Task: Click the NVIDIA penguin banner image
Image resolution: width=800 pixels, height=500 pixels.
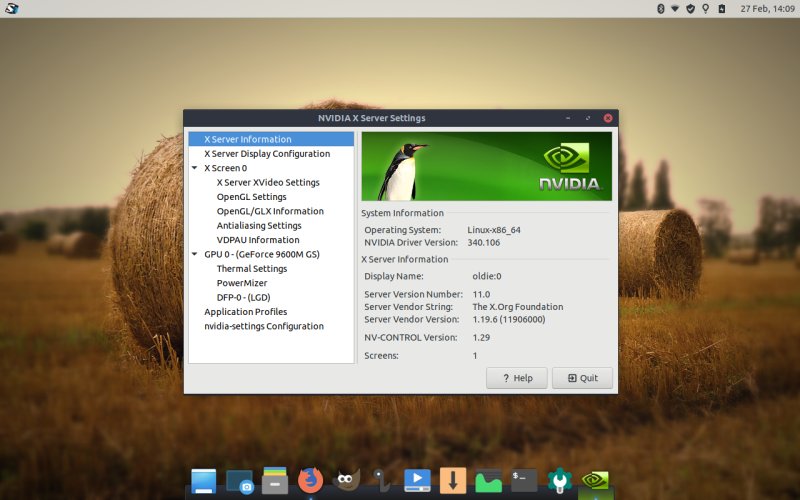Action: 486,166
